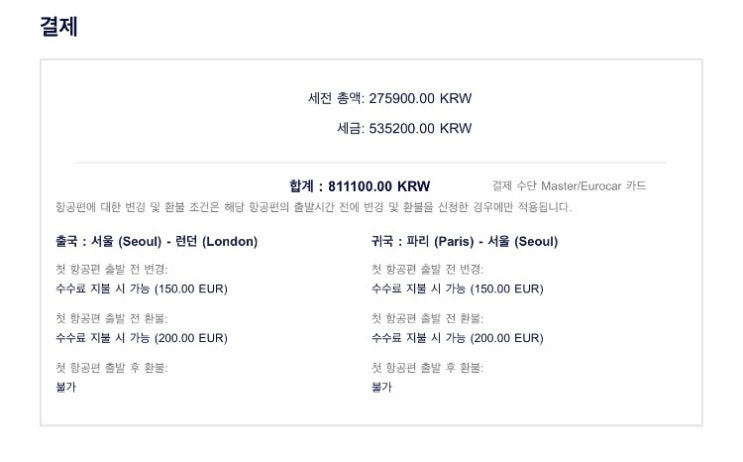This screenshot has width=743, height=462.
Task: Click the 150.00 EUR change fee under 출국
Action: [140, 289]
